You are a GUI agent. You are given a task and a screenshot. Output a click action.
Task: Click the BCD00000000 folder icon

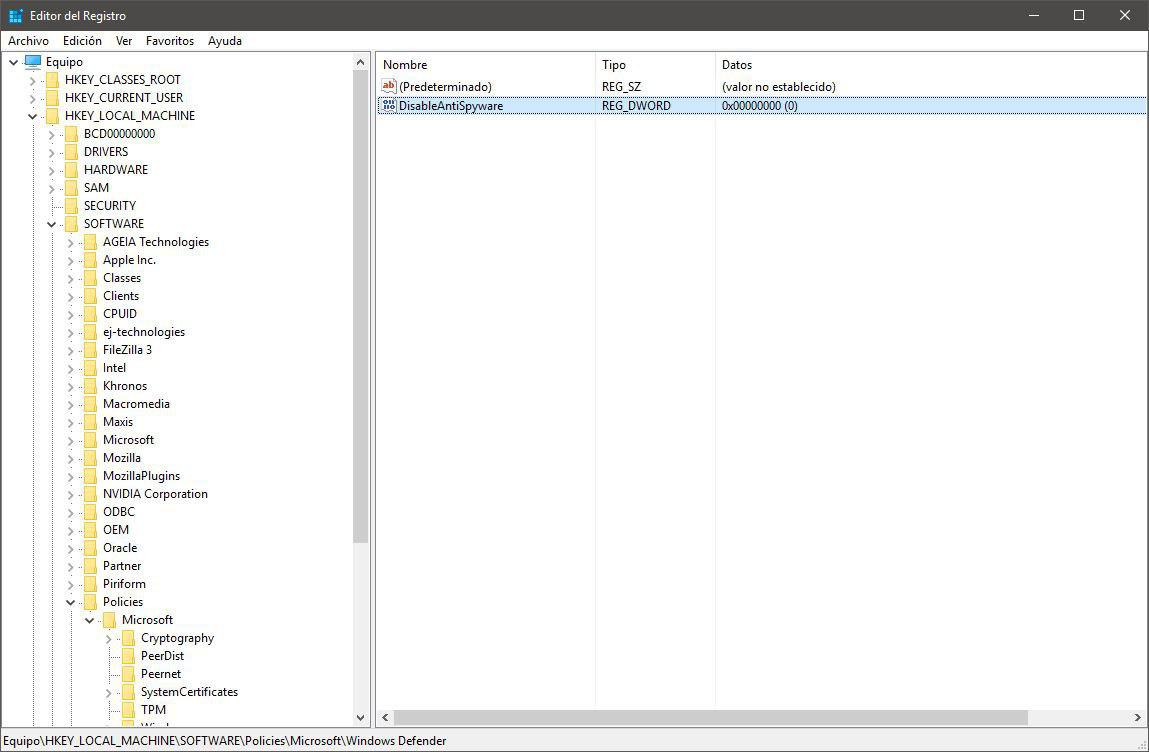72,133
